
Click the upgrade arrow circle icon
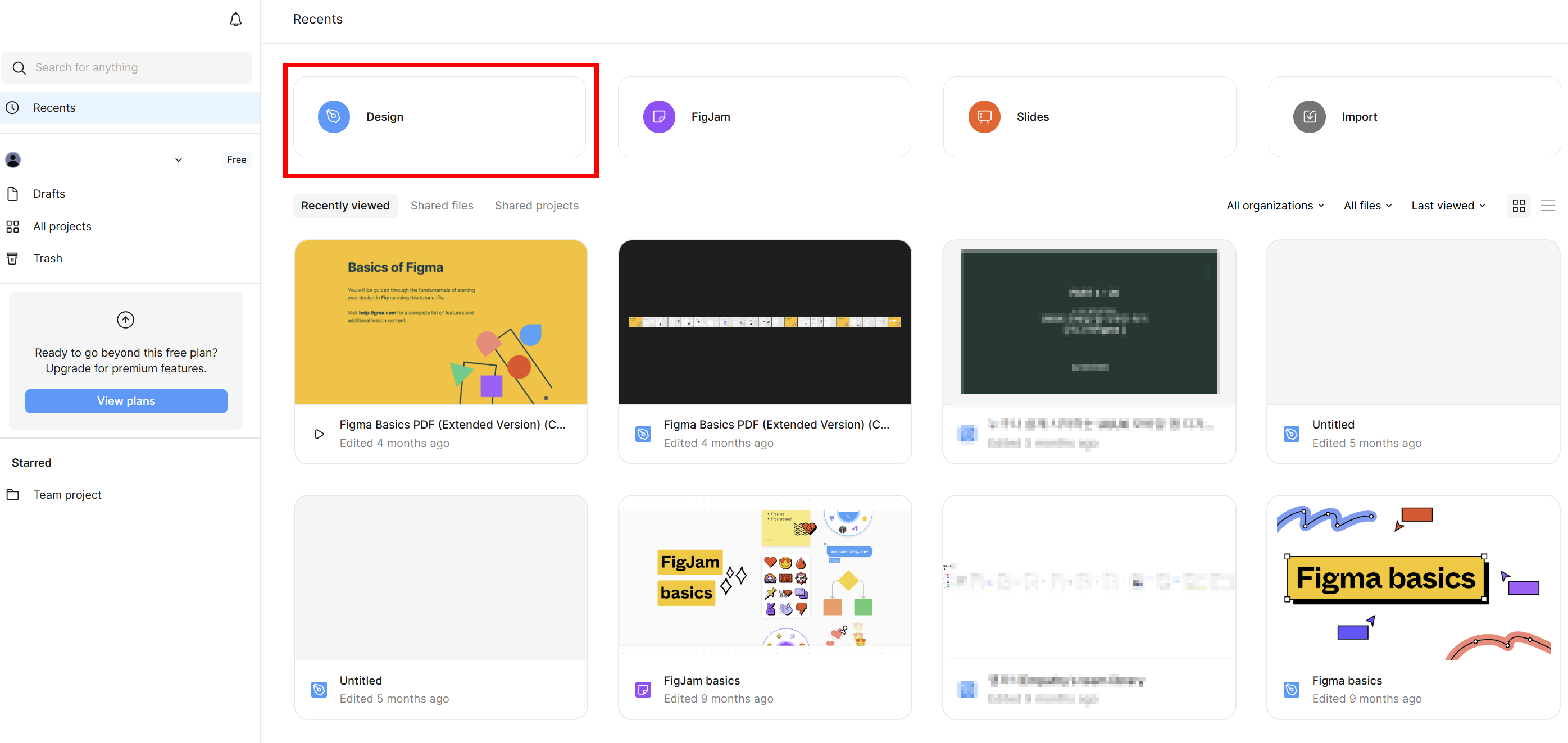[125, 320]
